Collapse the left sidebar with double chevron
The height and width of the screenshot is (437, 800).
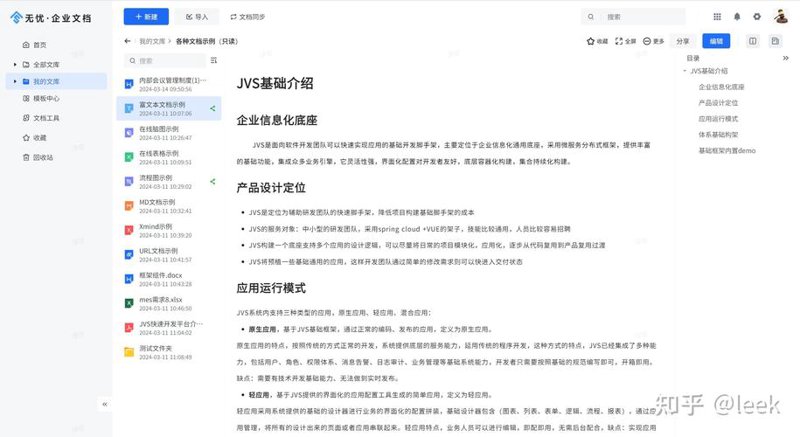pyautogui.click(x=105, y=404)
